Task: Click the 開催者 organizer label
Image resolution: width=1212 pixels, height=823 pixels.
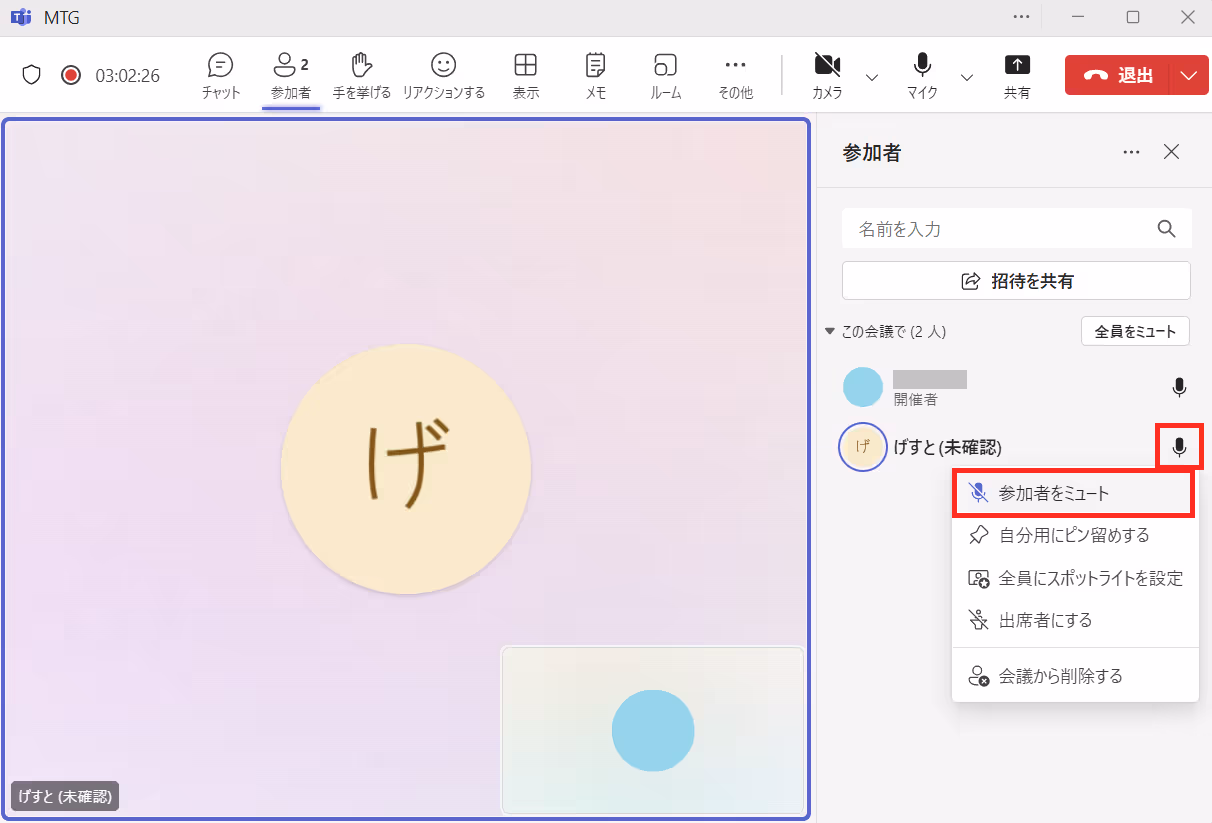Action: [x=915, y=399]
